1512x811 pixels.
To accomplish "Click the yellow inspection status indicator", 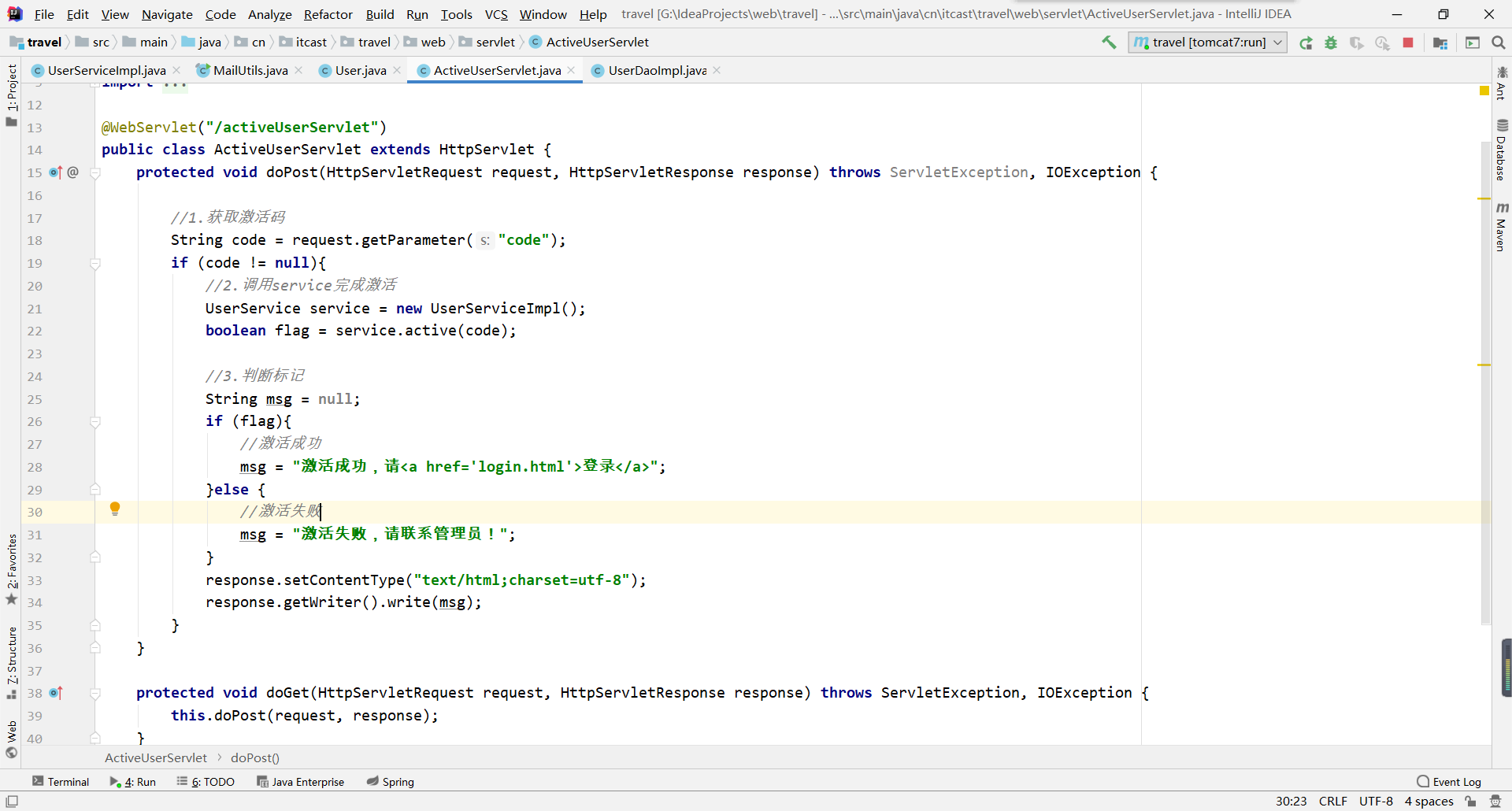I will [1484, 91].
